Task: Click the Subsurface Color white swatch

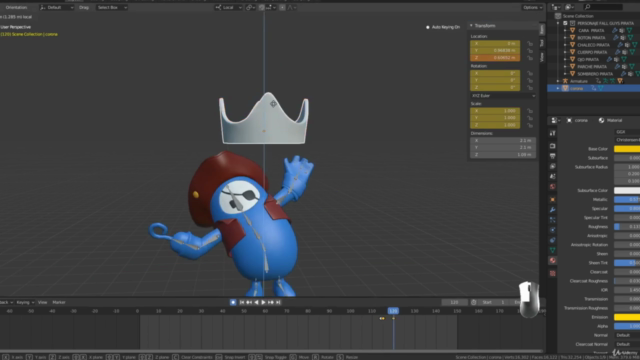Action: [x=627, y=191]
